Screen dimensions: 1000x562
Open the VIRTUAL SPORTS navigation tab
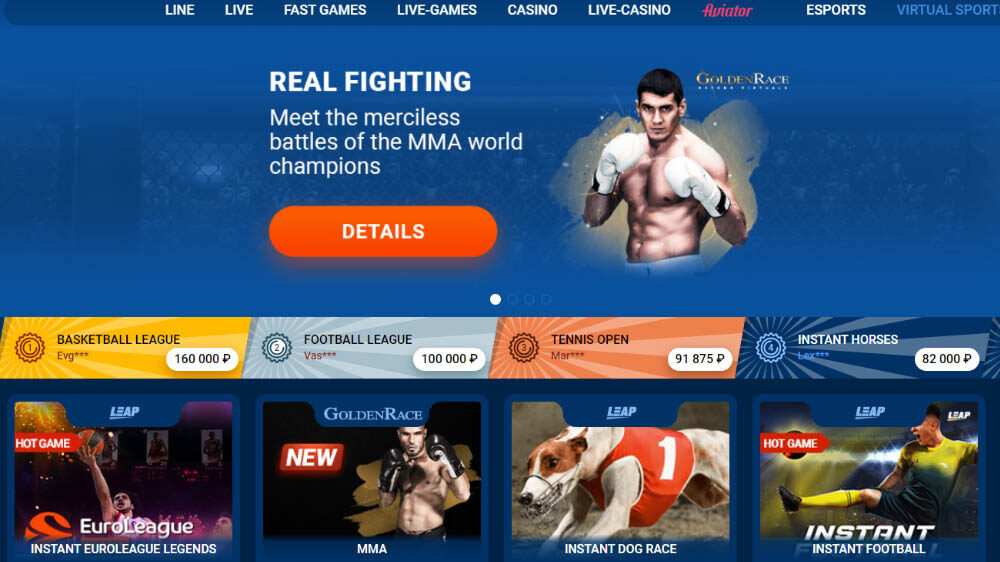[x=948, y=10]
